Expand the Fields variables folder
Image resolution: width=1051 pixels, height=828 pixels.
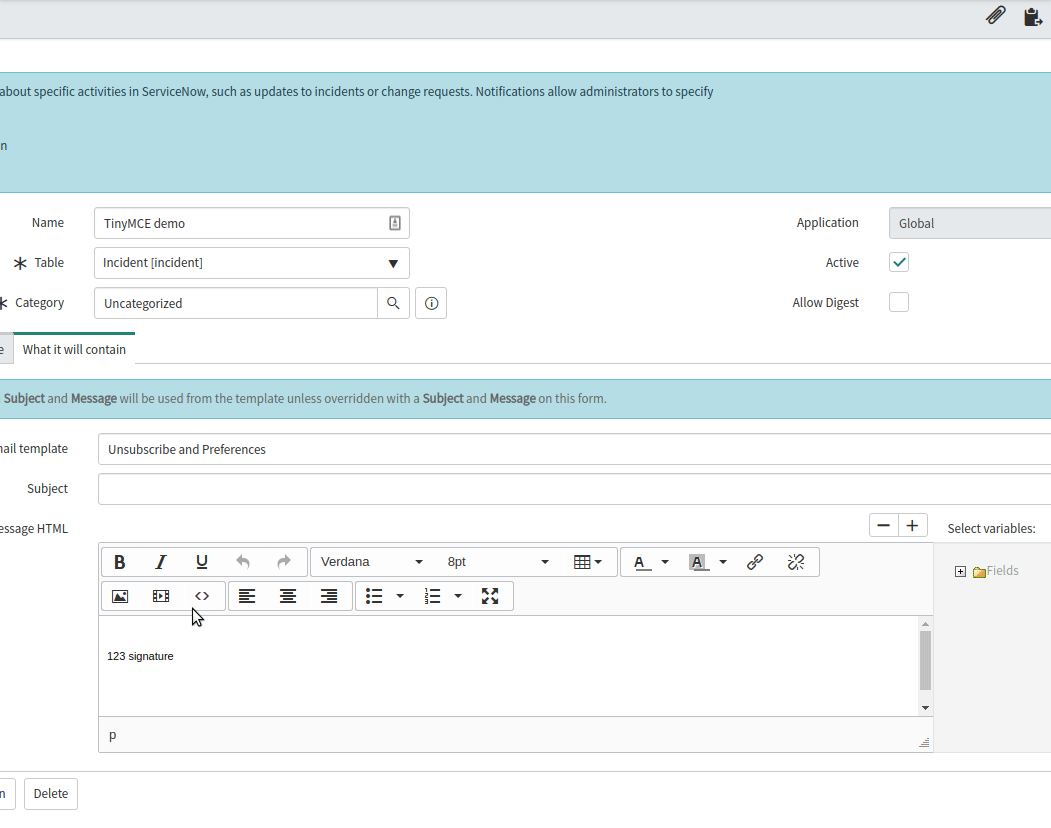tap(959, 571)
